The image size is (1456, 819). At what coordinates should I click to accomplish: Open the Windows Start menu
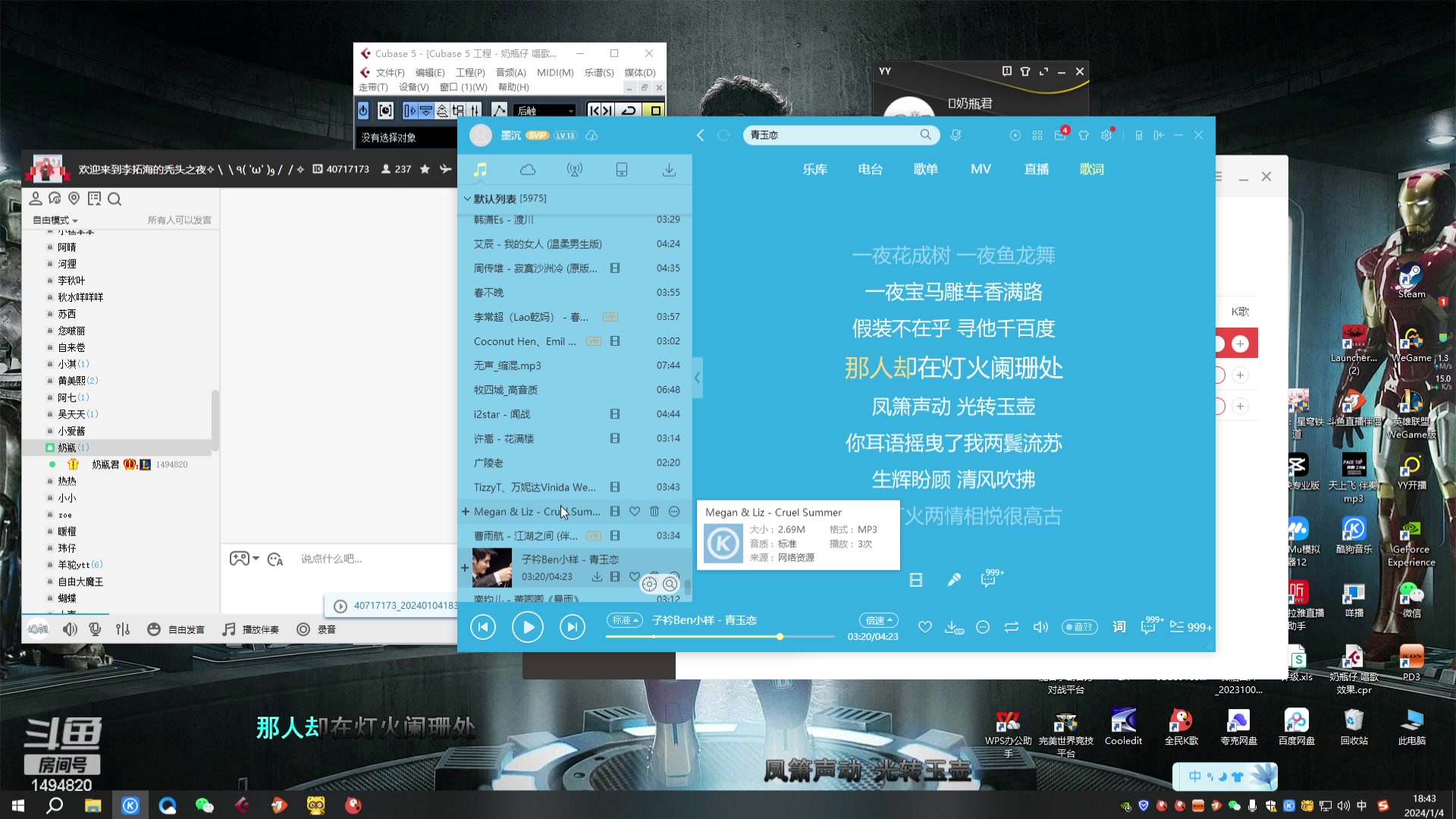point(18,805)
